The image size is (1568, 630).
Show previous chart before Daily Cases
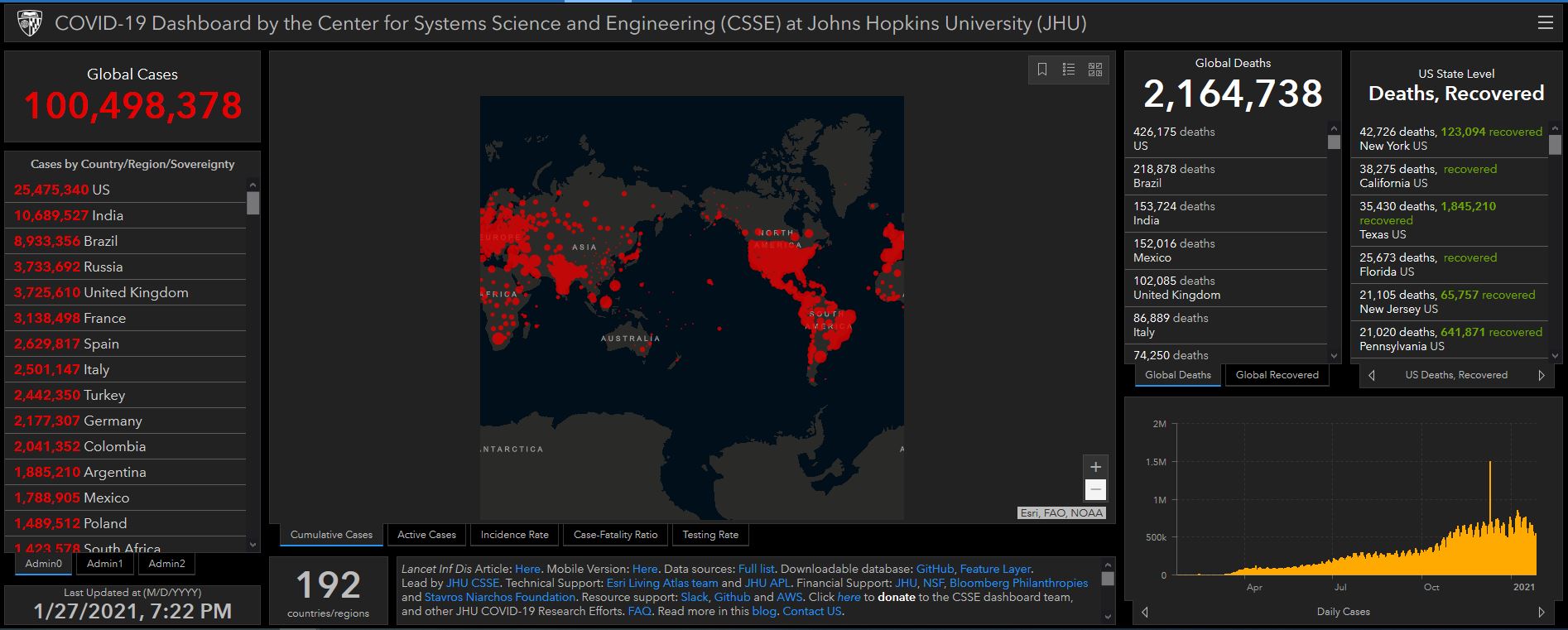click(1145, 612)
